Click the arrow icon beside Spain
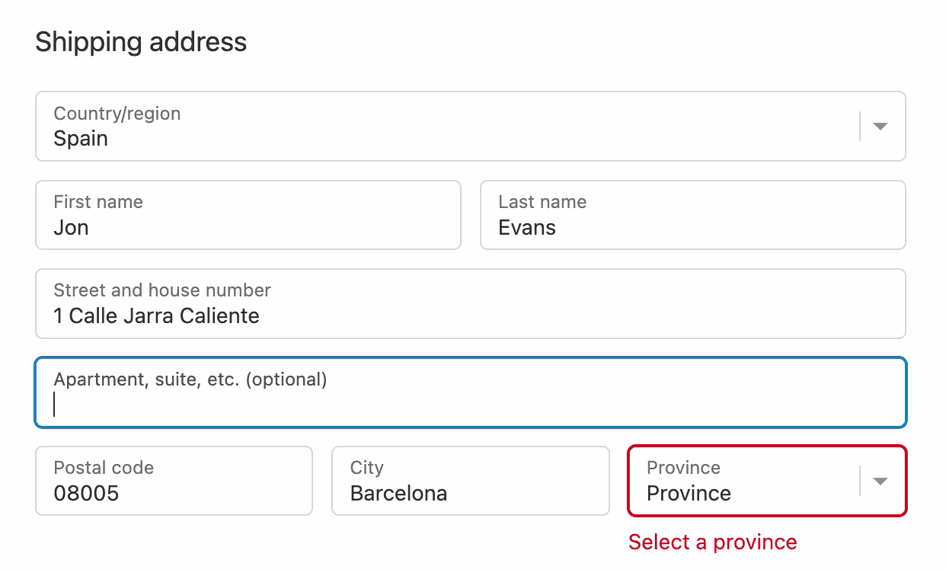Viewport: 946px width, 570px height. coord(880,126)
